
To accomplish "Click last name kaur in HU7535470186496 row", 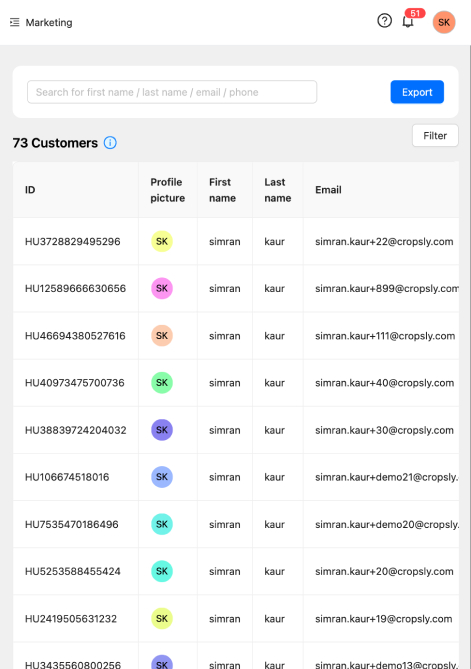I will click(274, 524).
